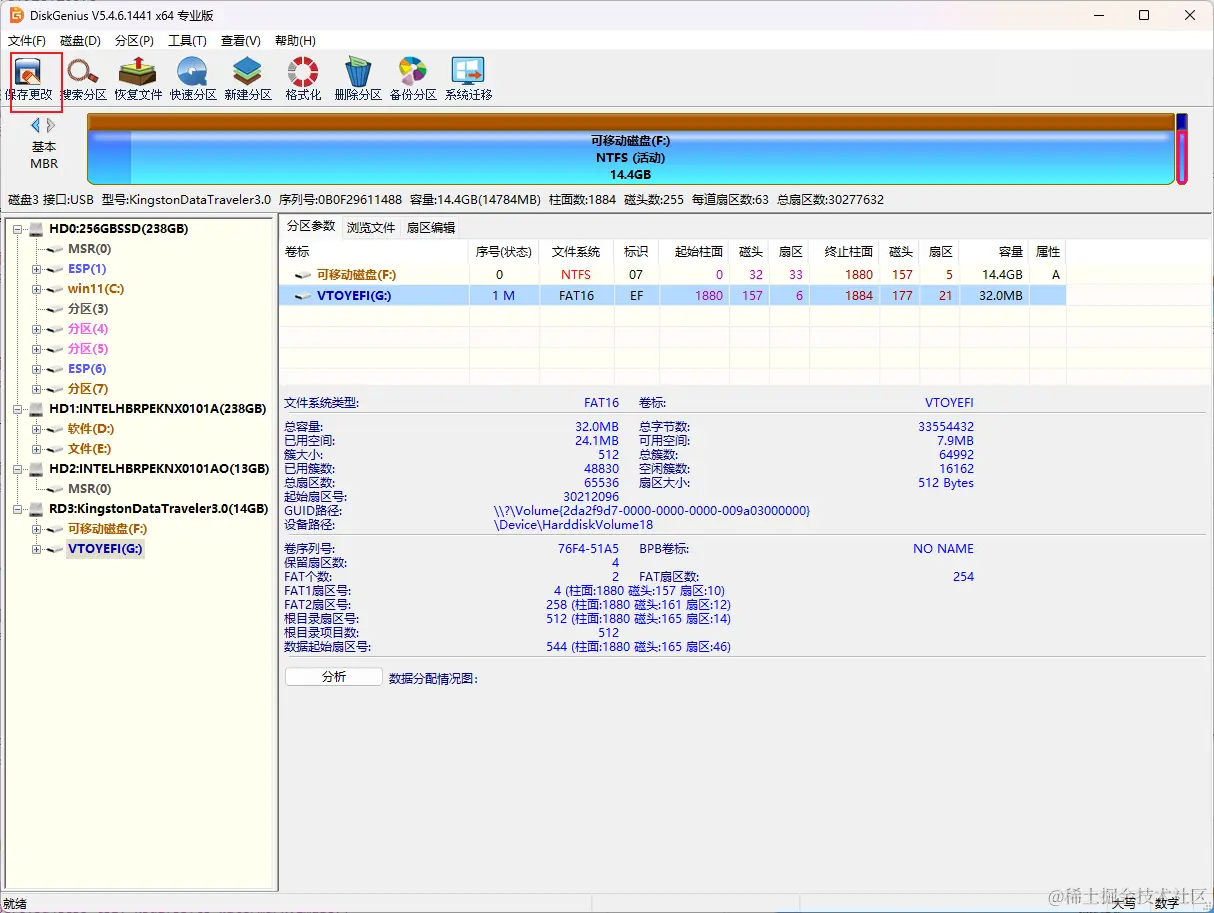The image size is (1214, 913).
Task: Expand the ESP(1) partition node
Action: click(x=37, y=269)
